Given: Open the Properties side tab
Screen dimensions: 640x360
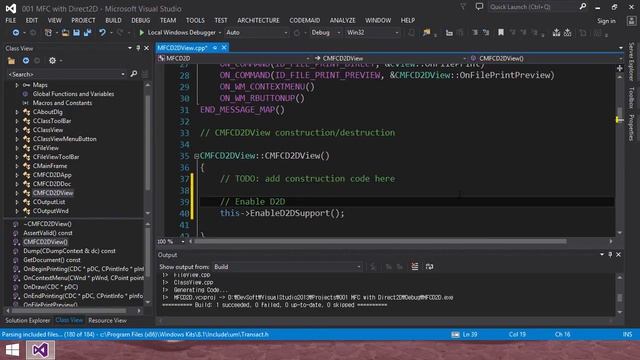Looking at the screenshot, I should tap(631, 128).
